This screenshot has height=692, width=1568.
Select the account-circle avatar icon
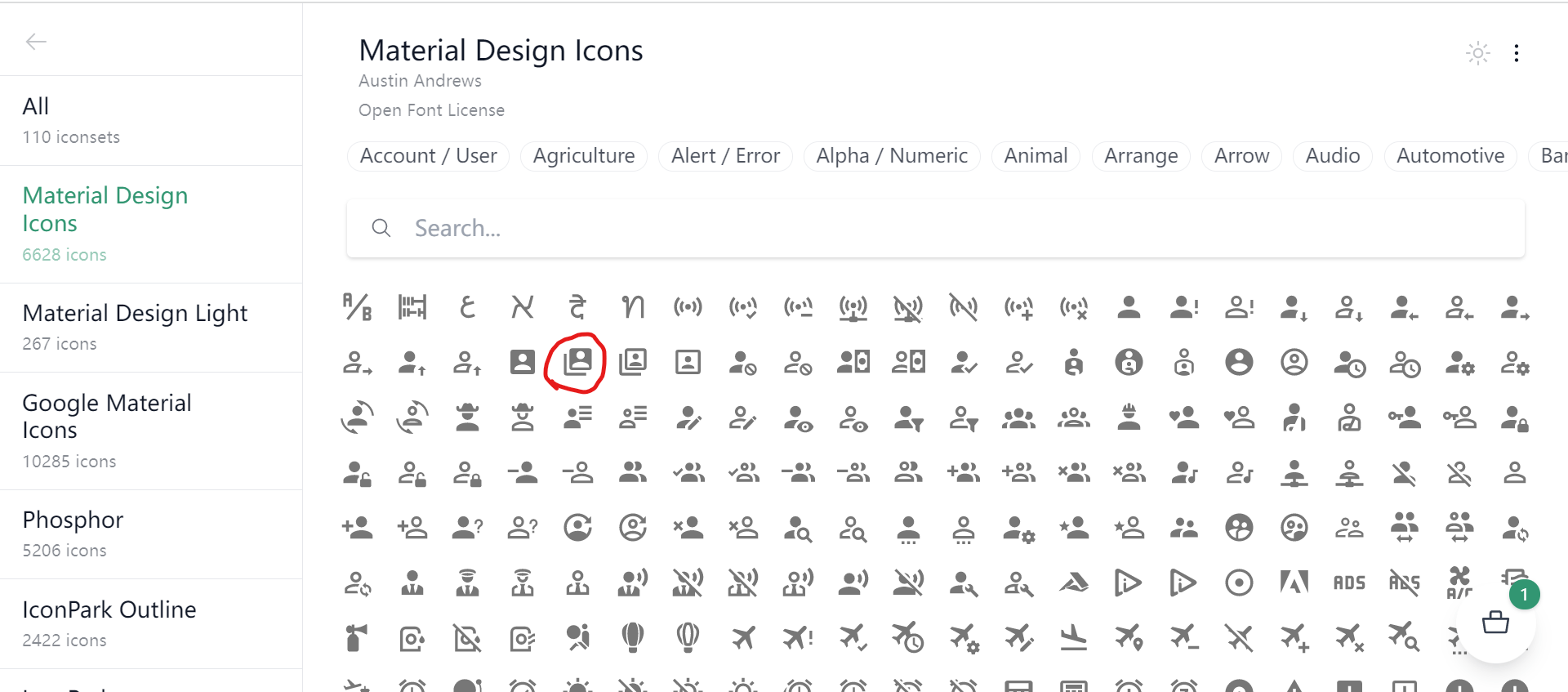1239,362
